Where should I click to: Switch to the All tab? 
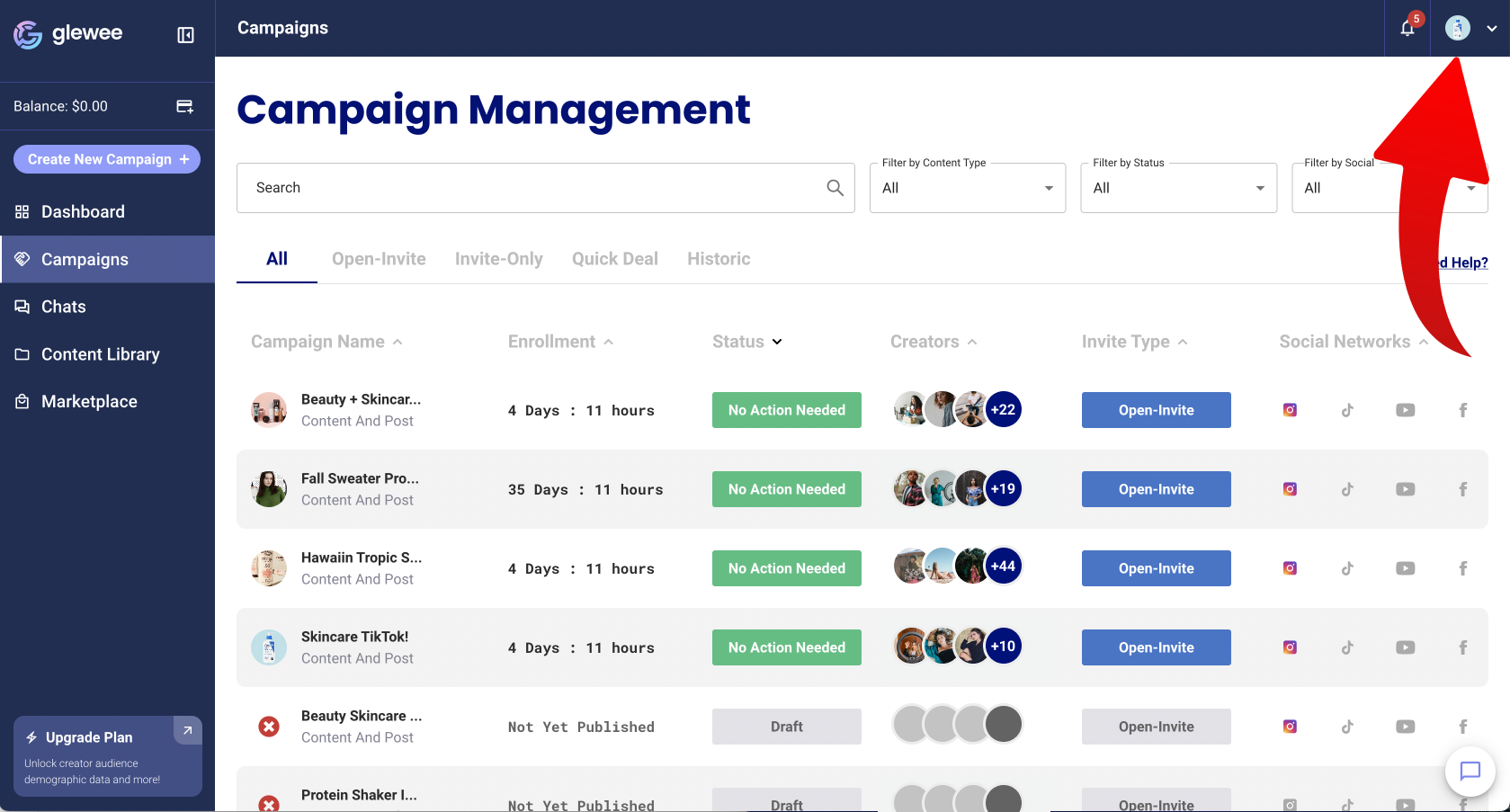point(277,259)
